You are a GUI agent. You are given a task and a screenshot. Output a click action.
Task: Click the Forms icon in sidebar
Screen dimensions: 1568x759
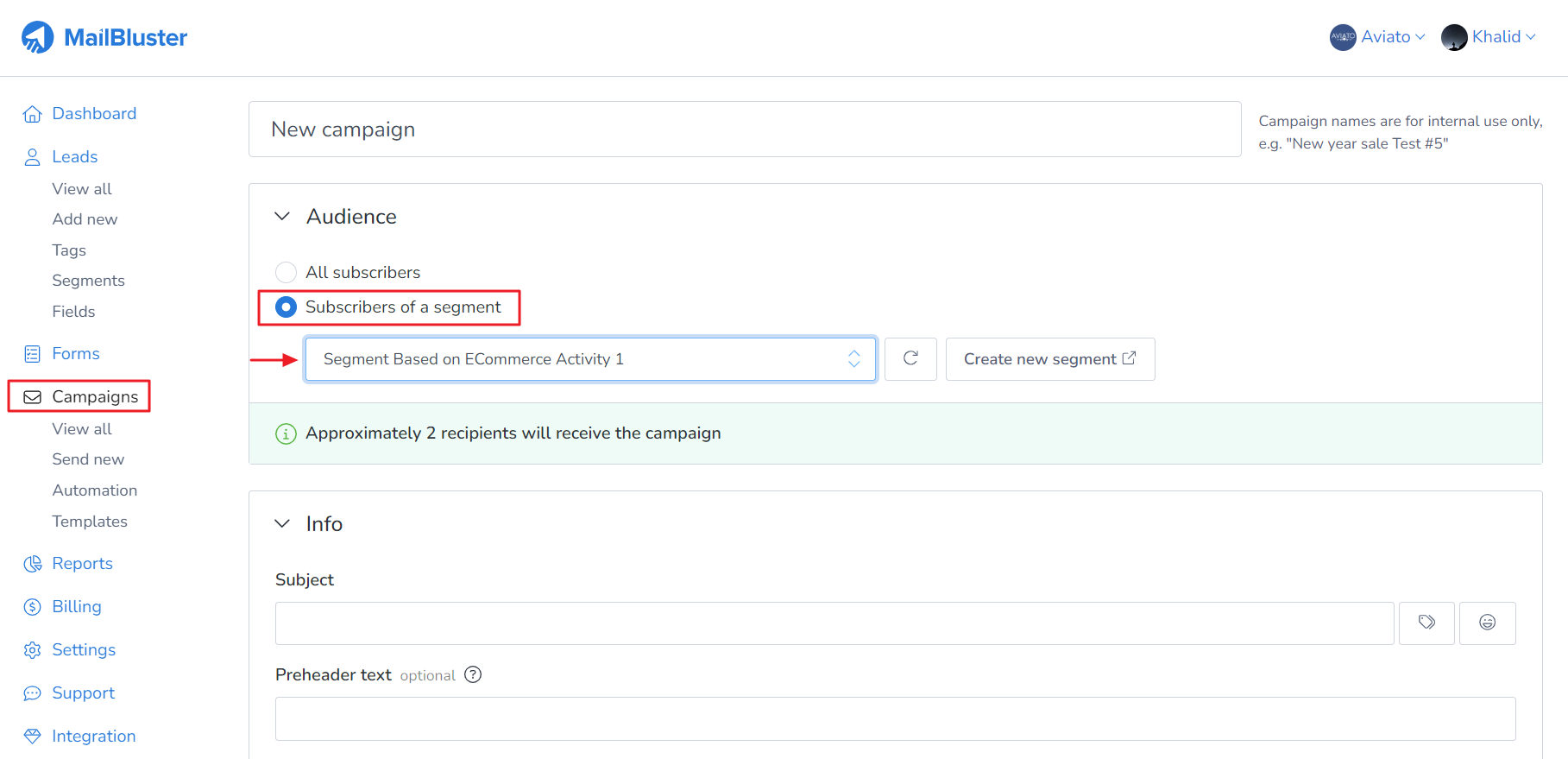tap(33, 354)
